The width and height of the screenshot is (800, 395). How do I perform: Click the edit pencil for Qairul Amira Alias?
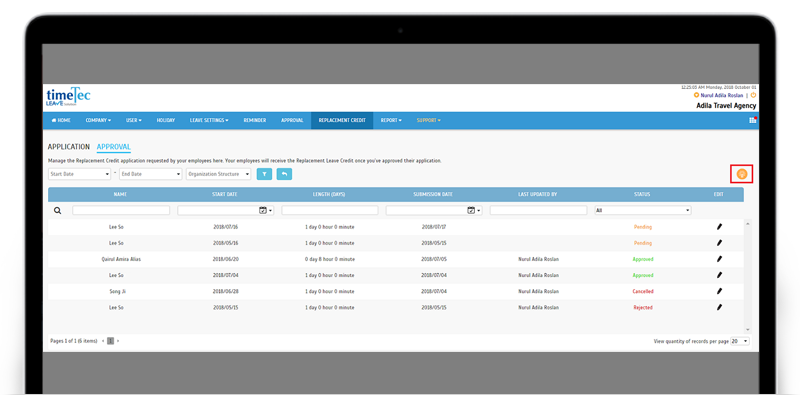click(719, 259)
